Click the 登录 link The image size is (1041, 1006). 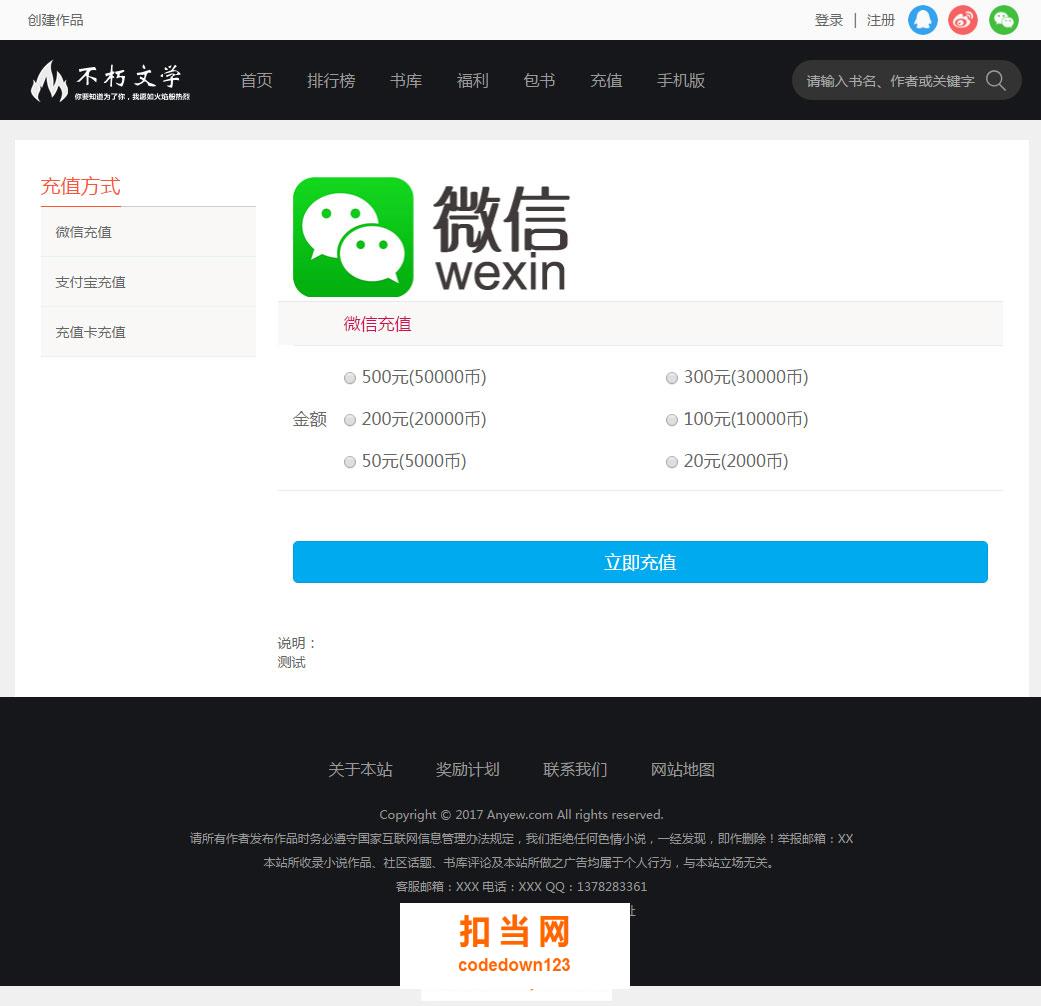coord(829,20)
